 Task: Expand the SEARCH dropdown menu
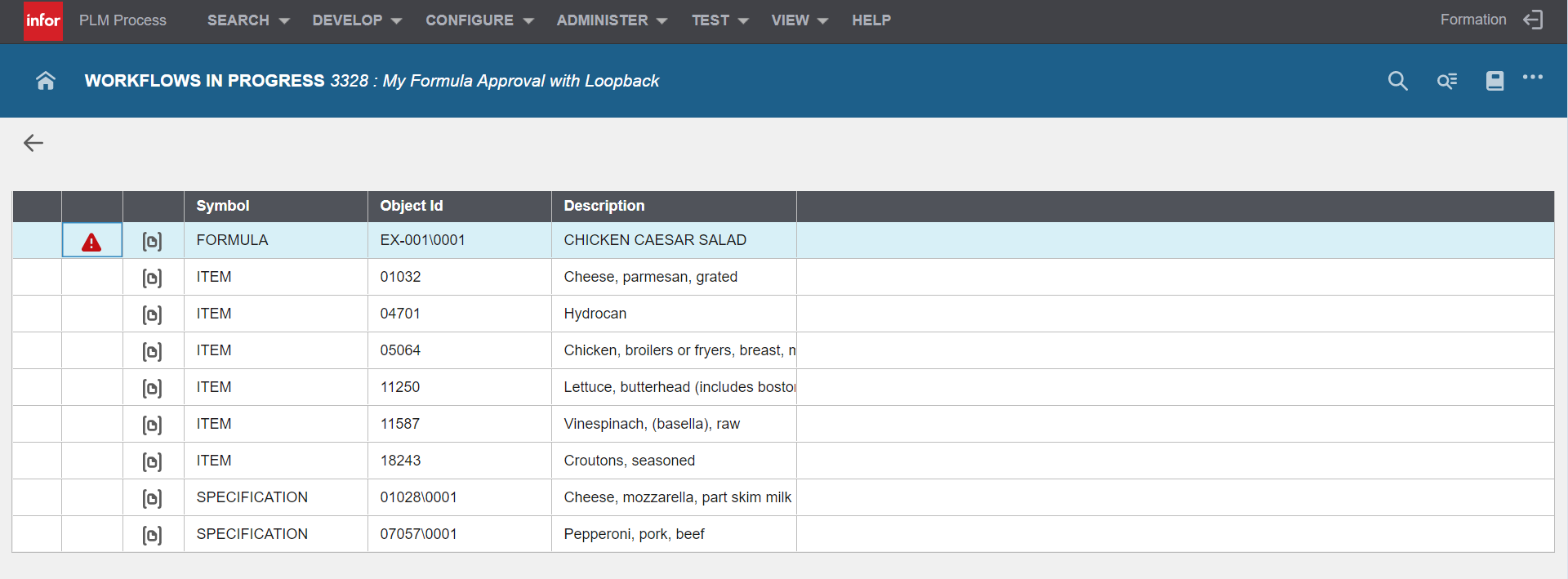[248, 20]
